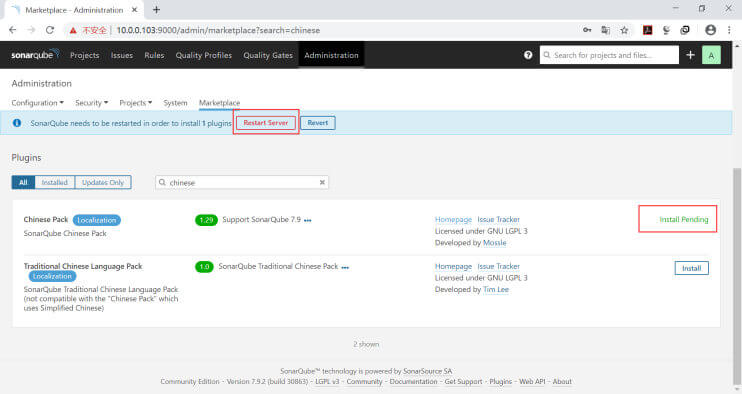The image size is (742, 394).
Task: Click the Traditional Chinese Pack 1.0 badge
Action: point(204,267)
